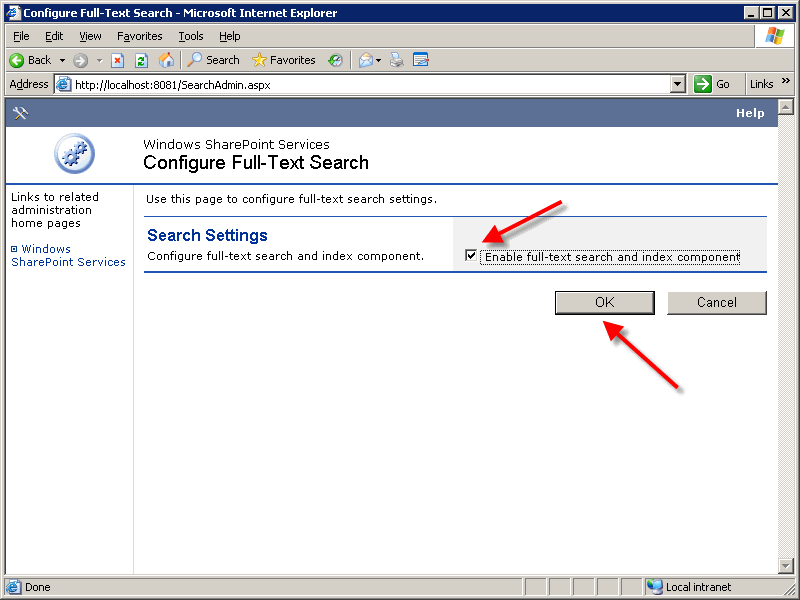This screenshot has width=800, height=600.
Task: Print the page using the printer icon
Action: click(396, 60)
